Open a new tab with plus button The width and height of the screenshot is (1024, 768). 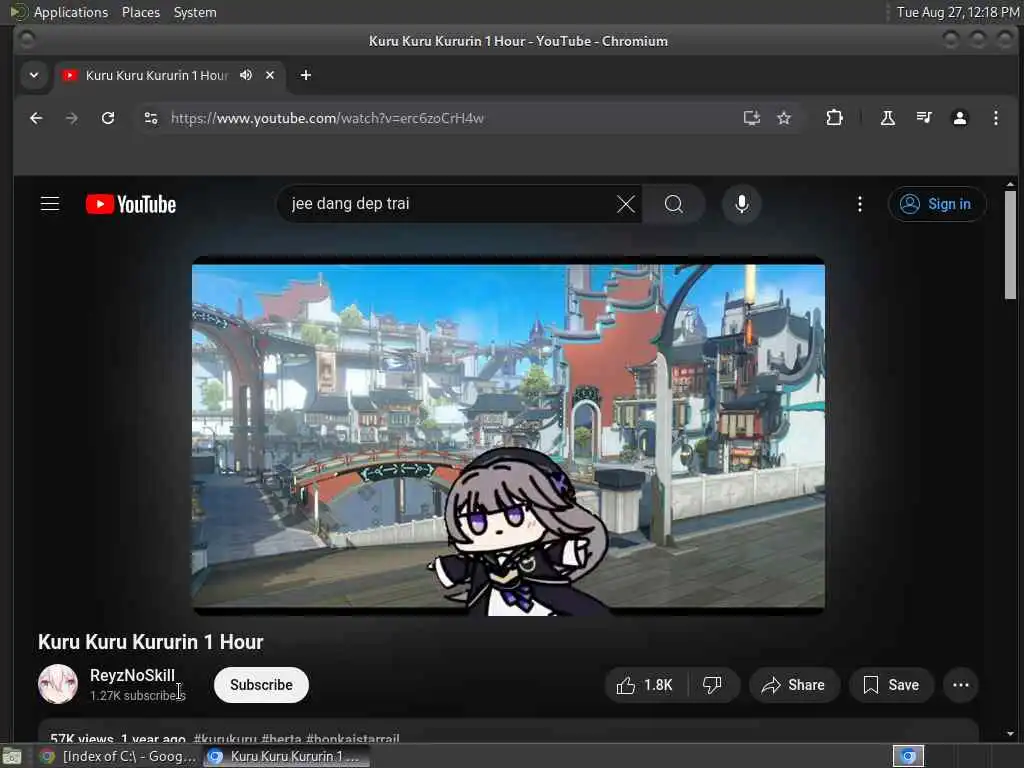point(306,75)
